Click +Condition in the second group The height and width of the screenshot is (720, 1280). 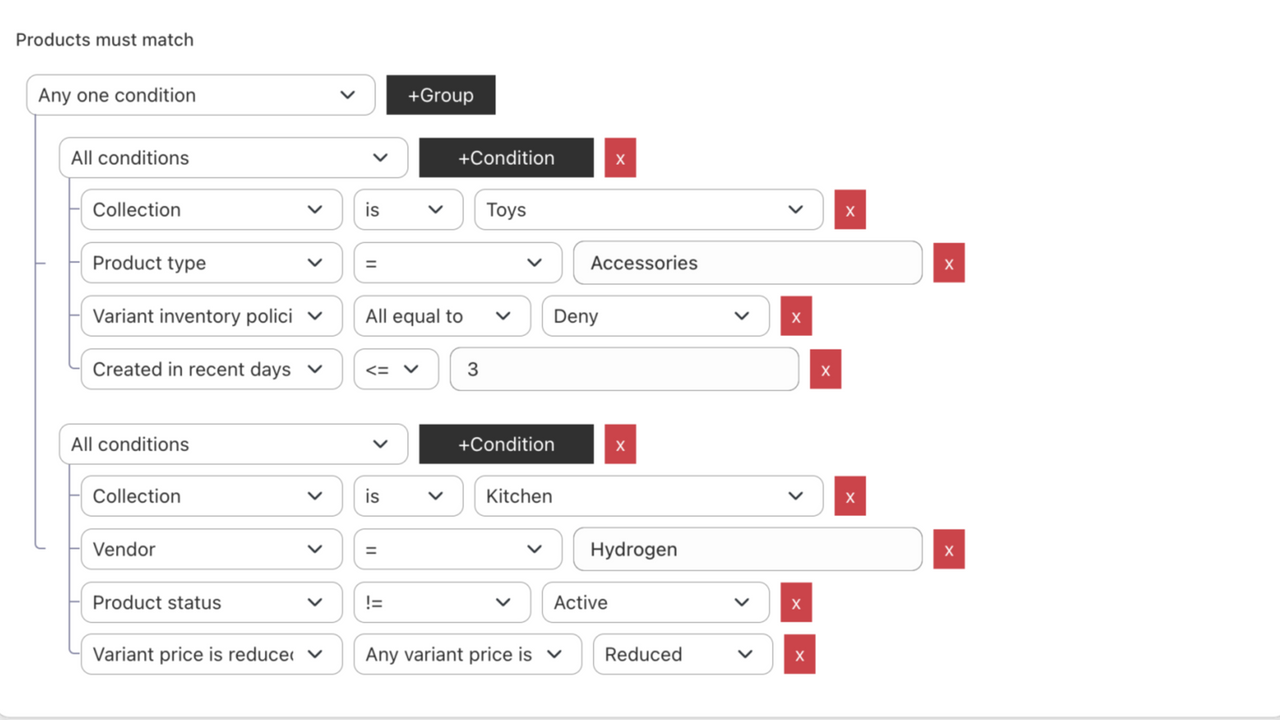[505, 443]
